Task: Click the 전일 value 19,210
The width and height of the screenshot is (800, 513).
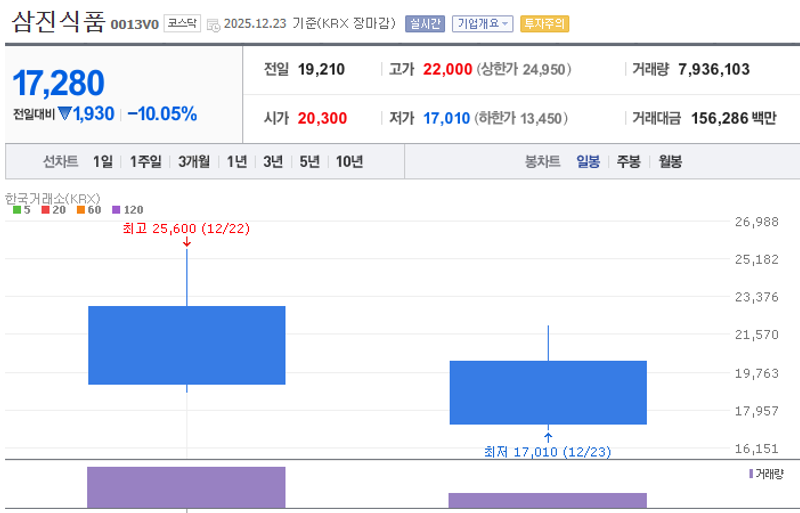Action: (x=321, y=69)
